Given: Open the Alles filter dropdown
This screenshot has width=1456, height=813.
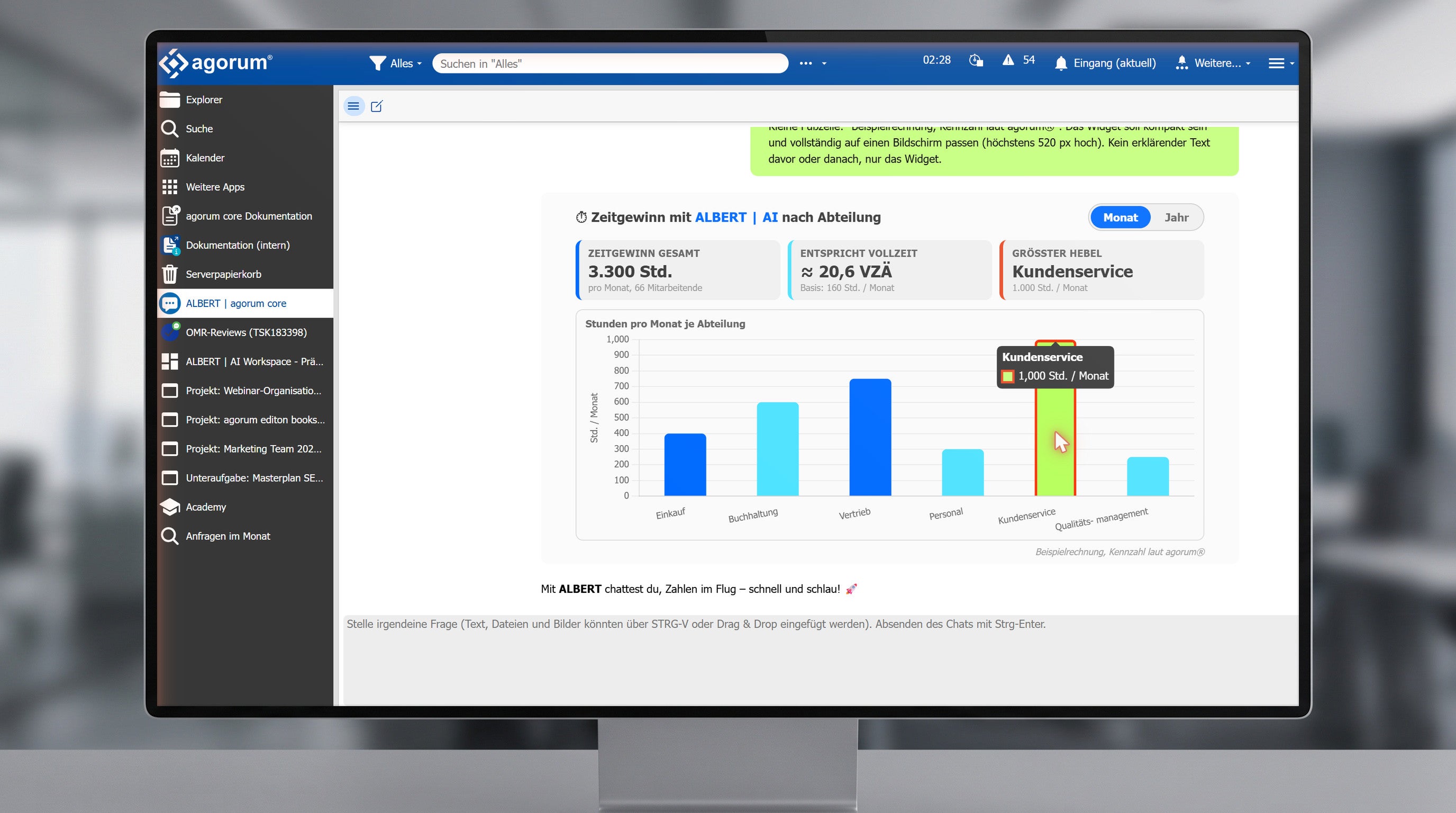Looking at the screenshot, I should tap(405, 64).
